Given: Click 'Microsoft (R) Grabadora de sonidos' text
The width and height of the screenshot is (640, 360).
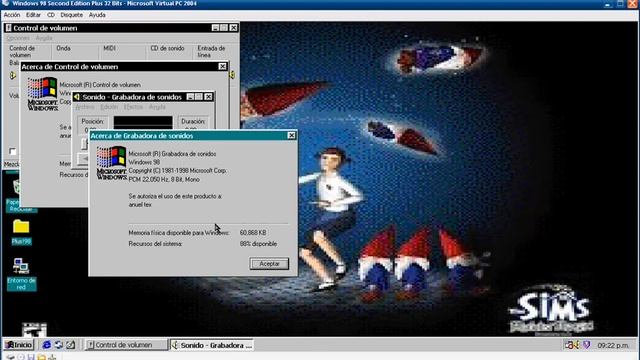Looking at the screenshot, I should point(172,154).
